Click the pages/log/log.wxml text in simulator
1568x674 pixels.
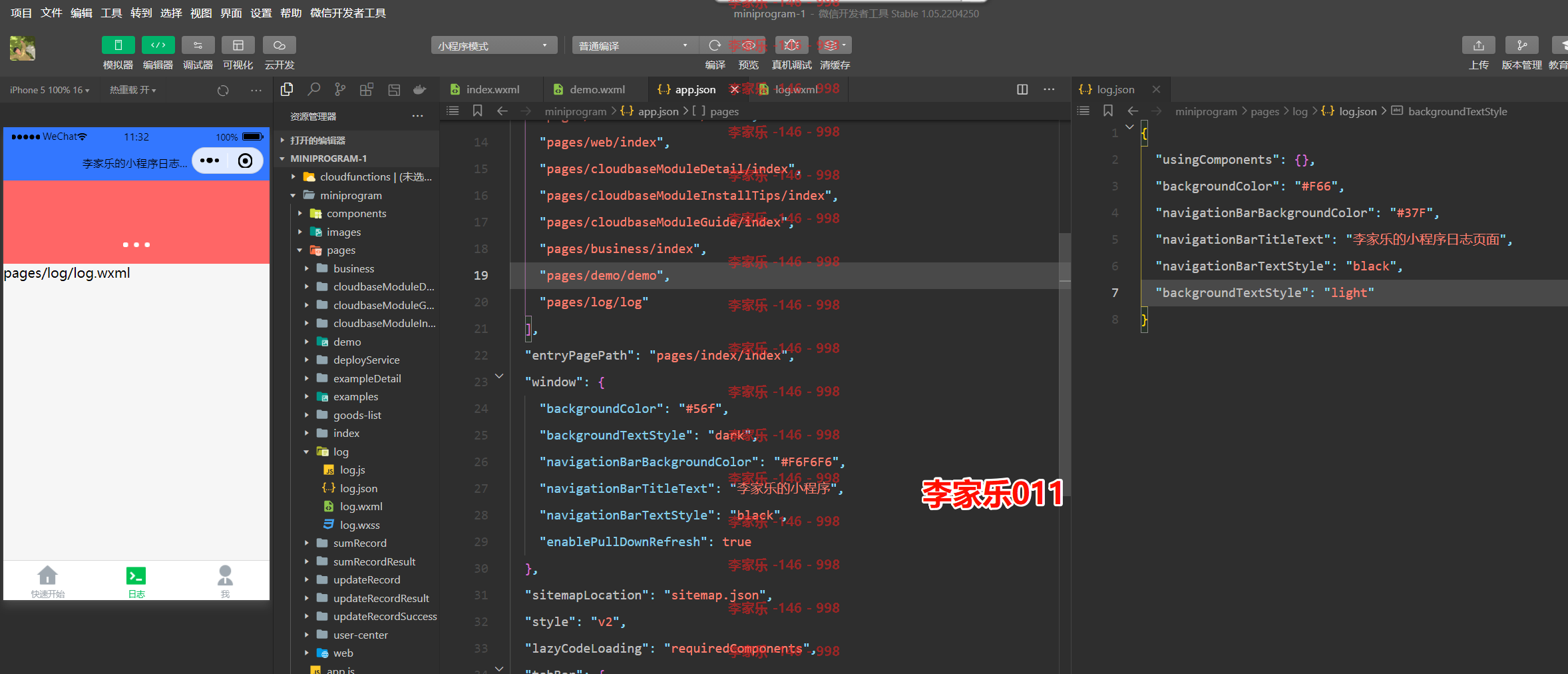[67, 273]
